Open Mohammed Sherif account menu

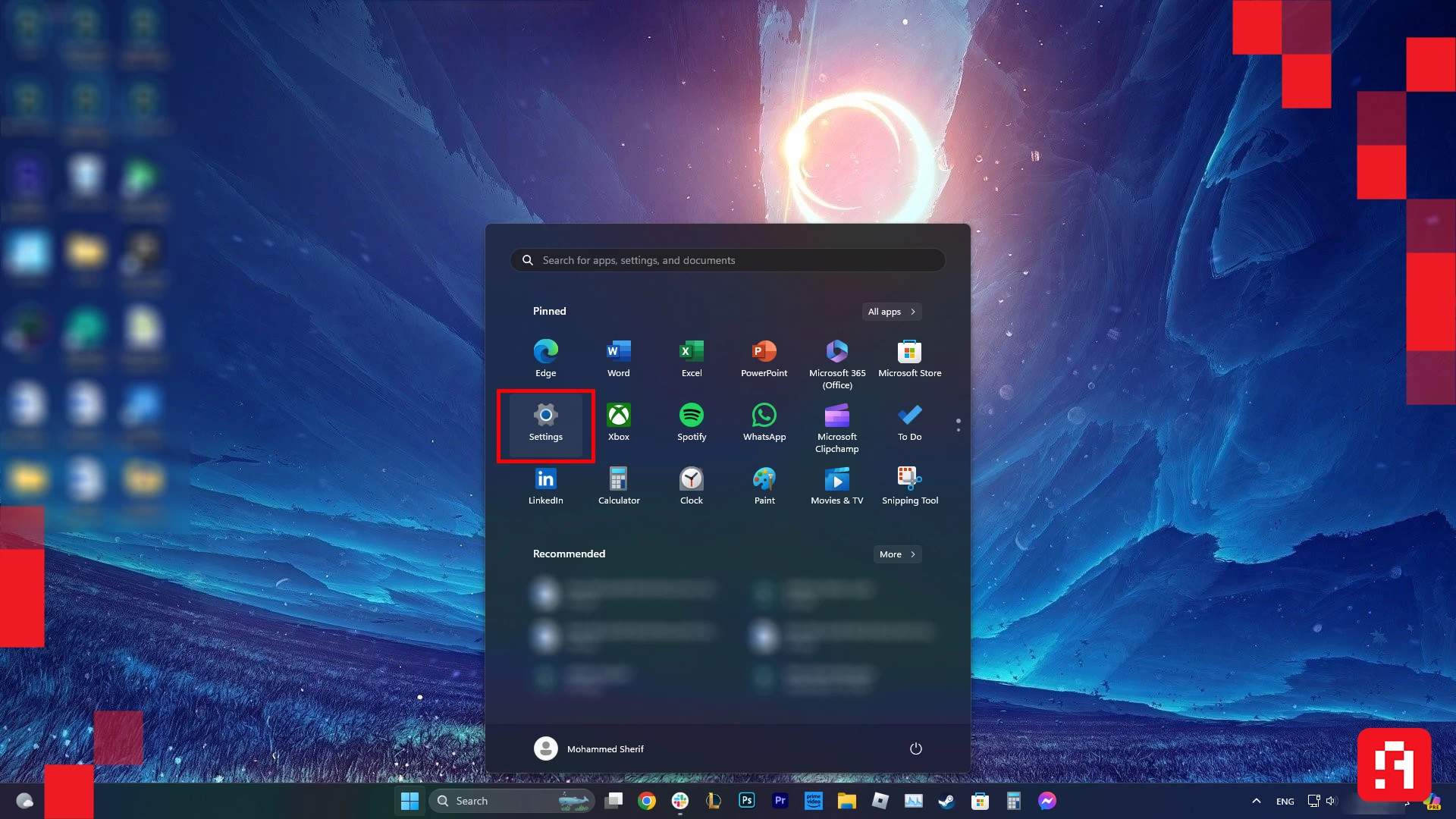click(589, 748)
